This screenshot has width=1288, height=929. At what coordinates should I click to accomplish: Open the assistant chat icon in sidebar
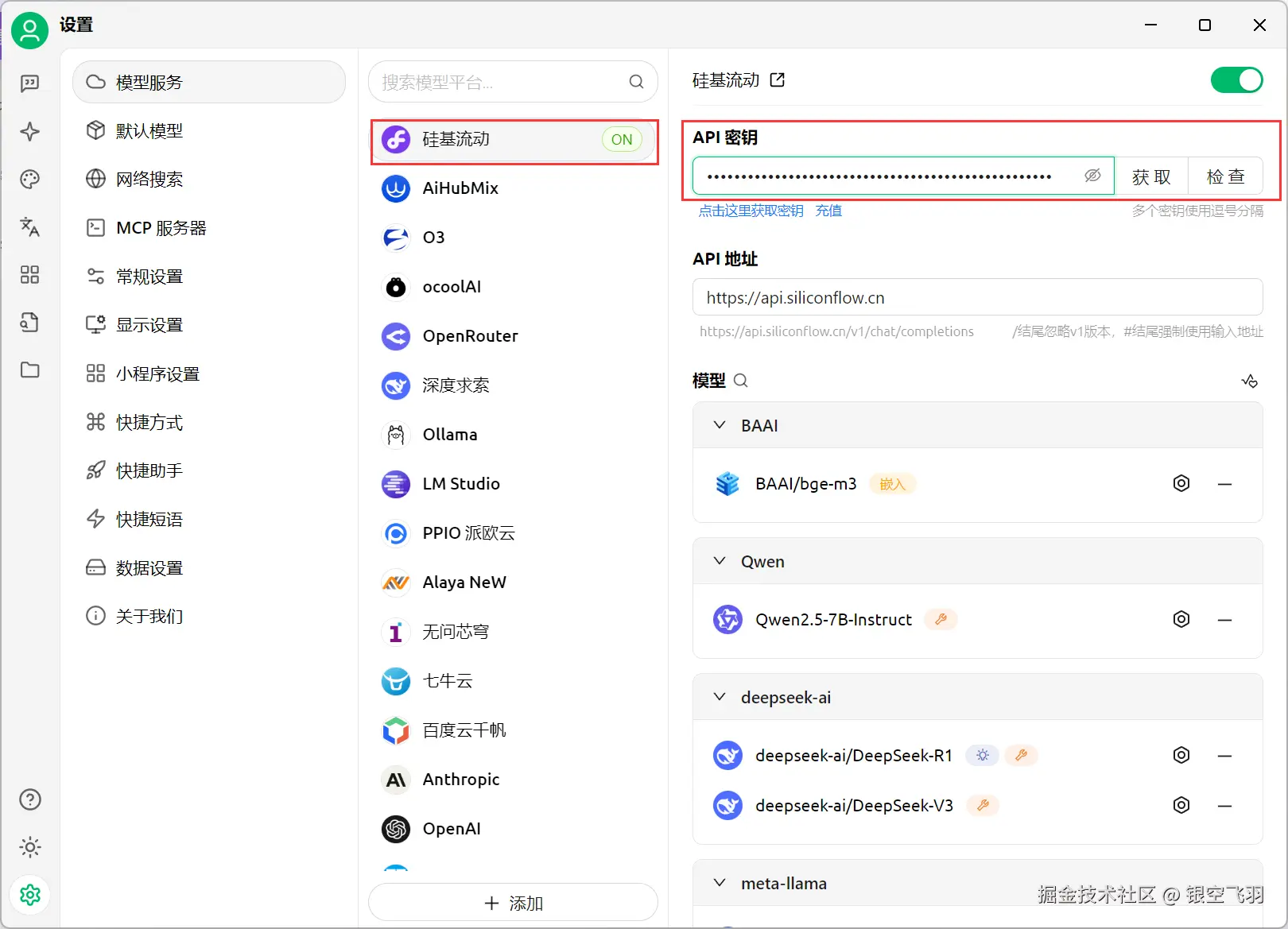[x=30, y=83]
